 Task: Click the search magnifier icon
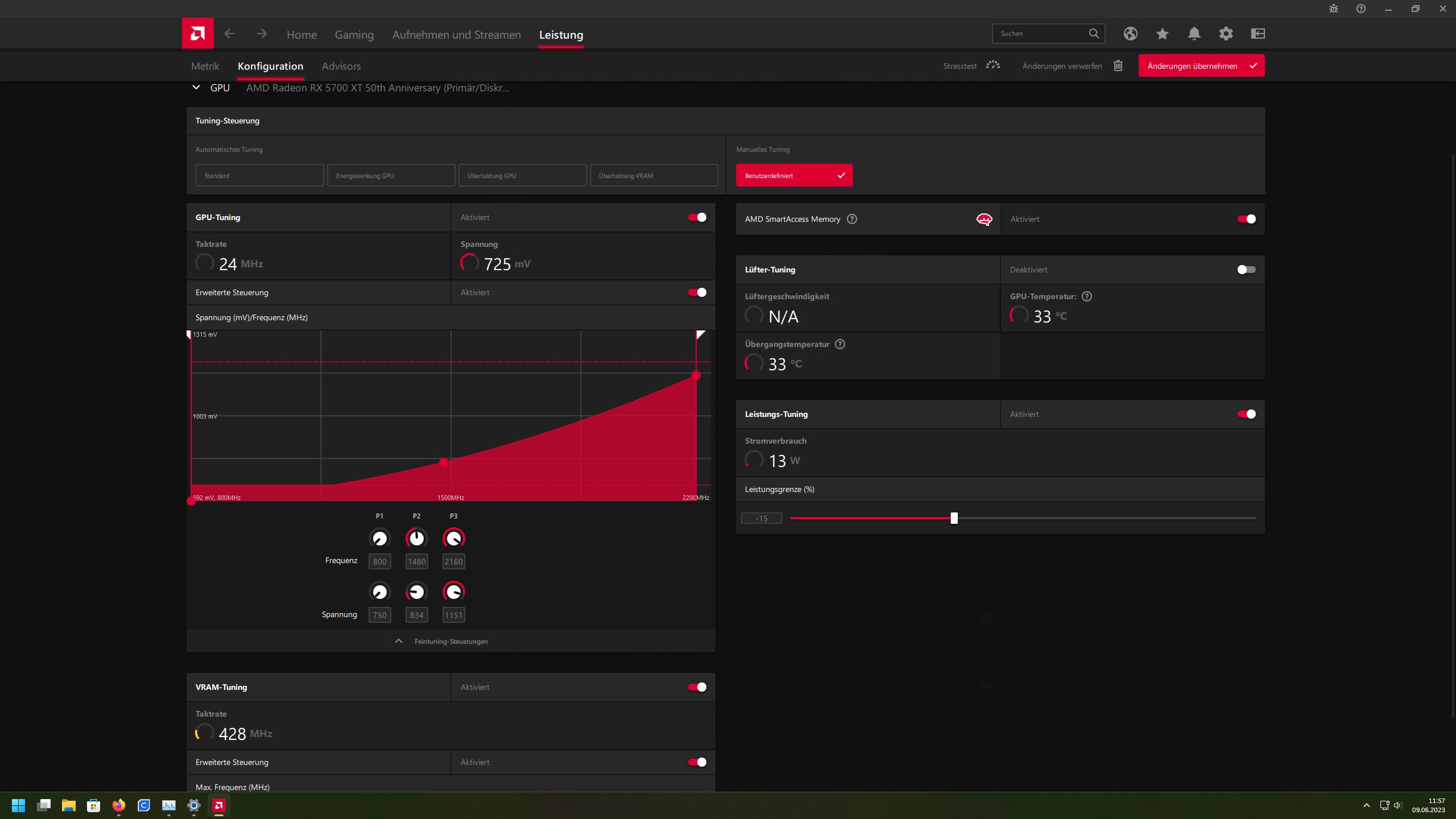(x=1093, y=34)
